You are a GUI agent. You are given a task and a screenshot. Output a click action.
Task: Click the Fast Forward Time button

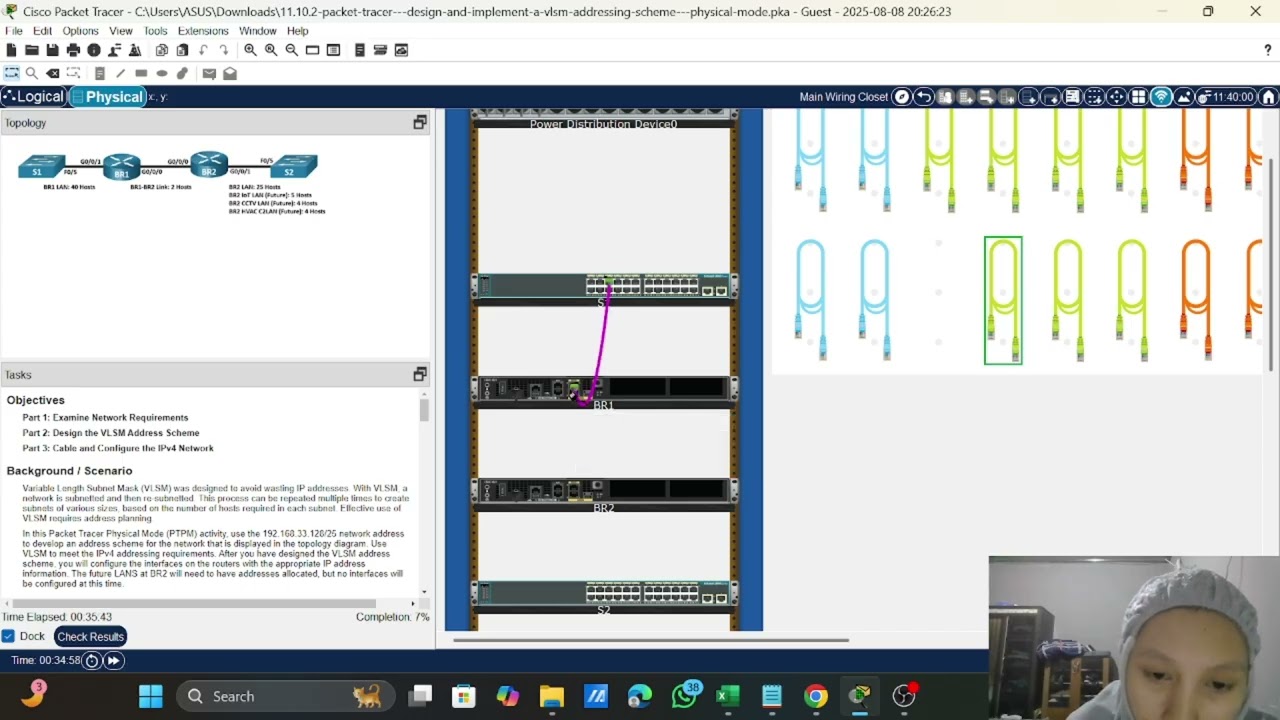coord(114,660)
